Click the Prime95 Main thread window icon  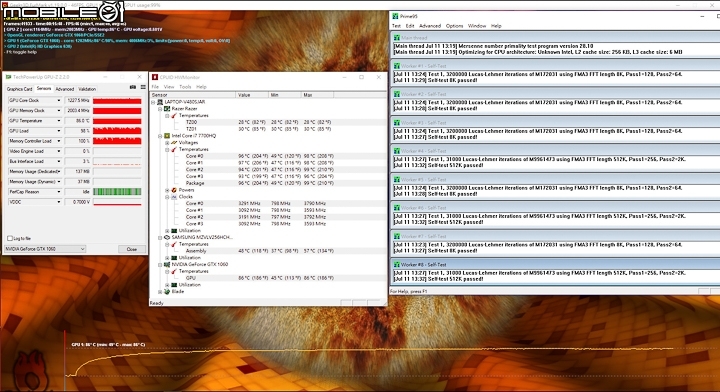tap(397, 38)
